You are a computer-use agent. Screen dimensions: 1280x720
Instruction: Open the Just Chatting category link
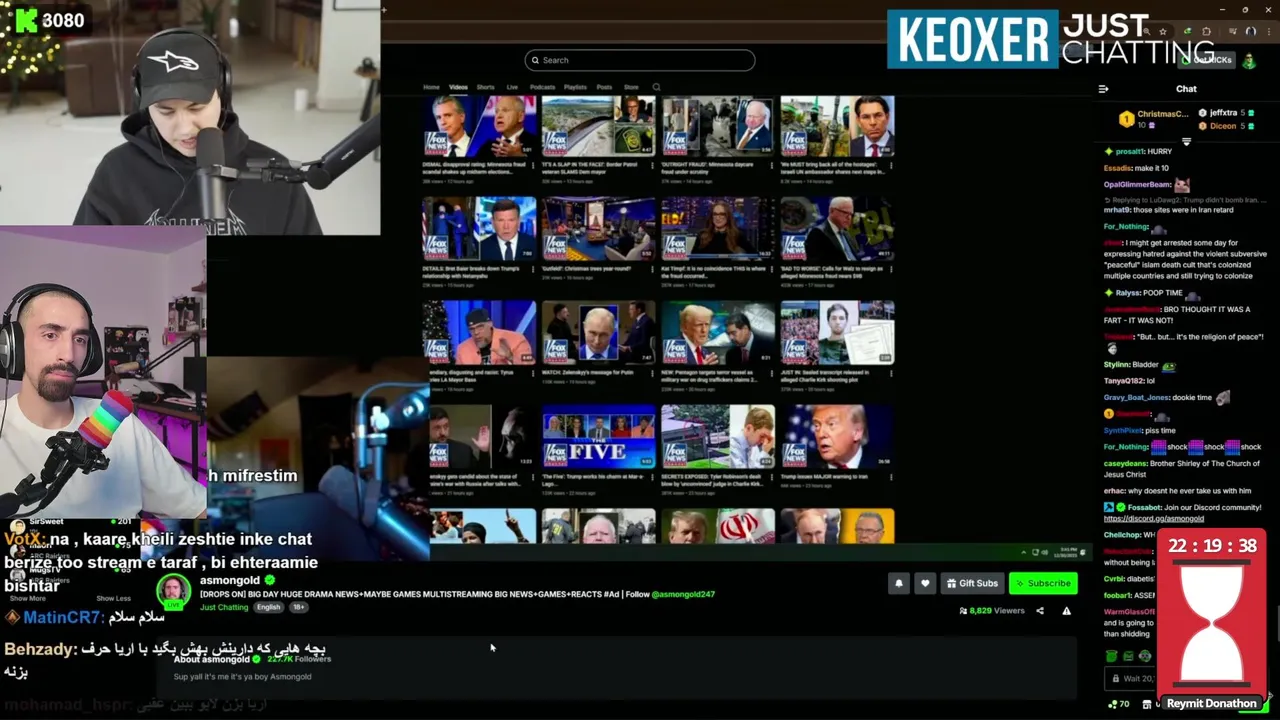tap(224, 607)
